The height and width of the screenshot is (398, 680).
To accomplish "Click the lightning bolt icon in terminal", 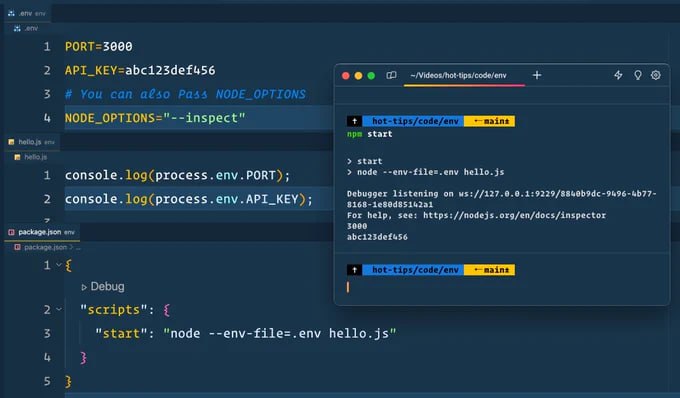I will (x=618, y=75).
